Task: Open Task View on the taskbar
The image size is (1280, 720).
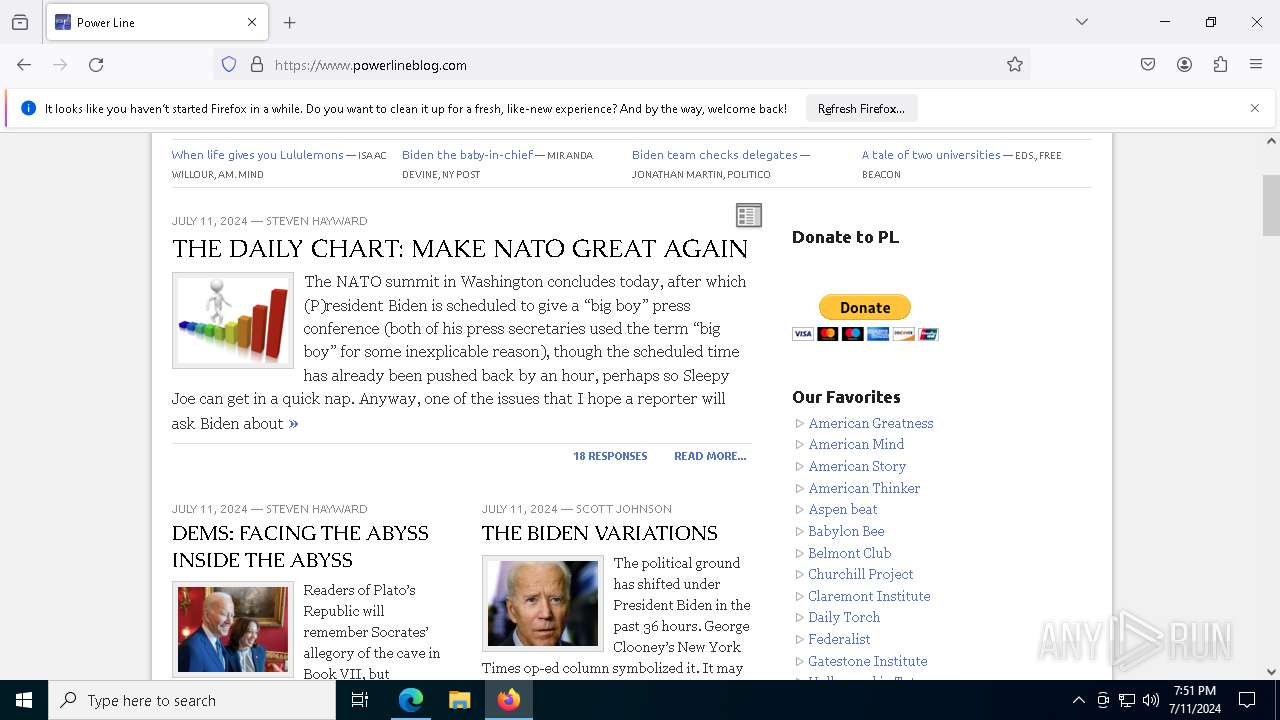Action: click(360, 700)
